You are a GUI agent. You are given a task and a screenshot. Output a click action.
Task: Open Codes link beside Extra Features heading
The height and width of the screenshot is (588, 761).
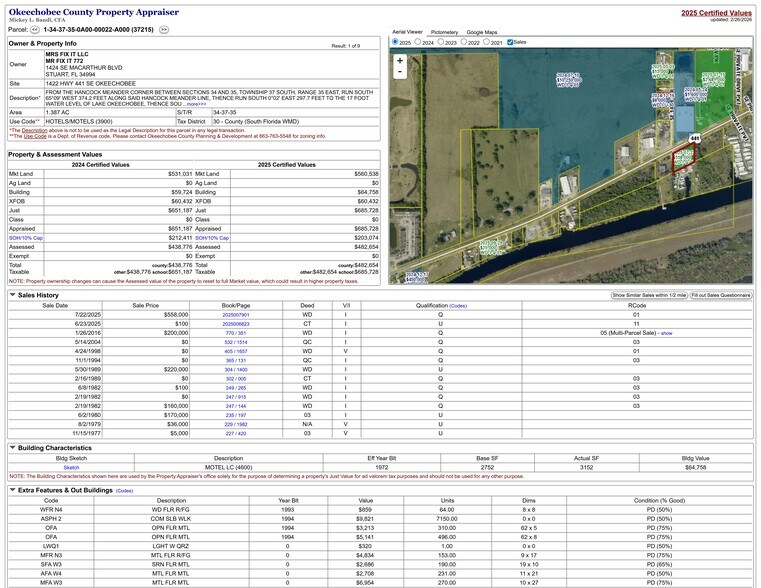coord(124,491)
